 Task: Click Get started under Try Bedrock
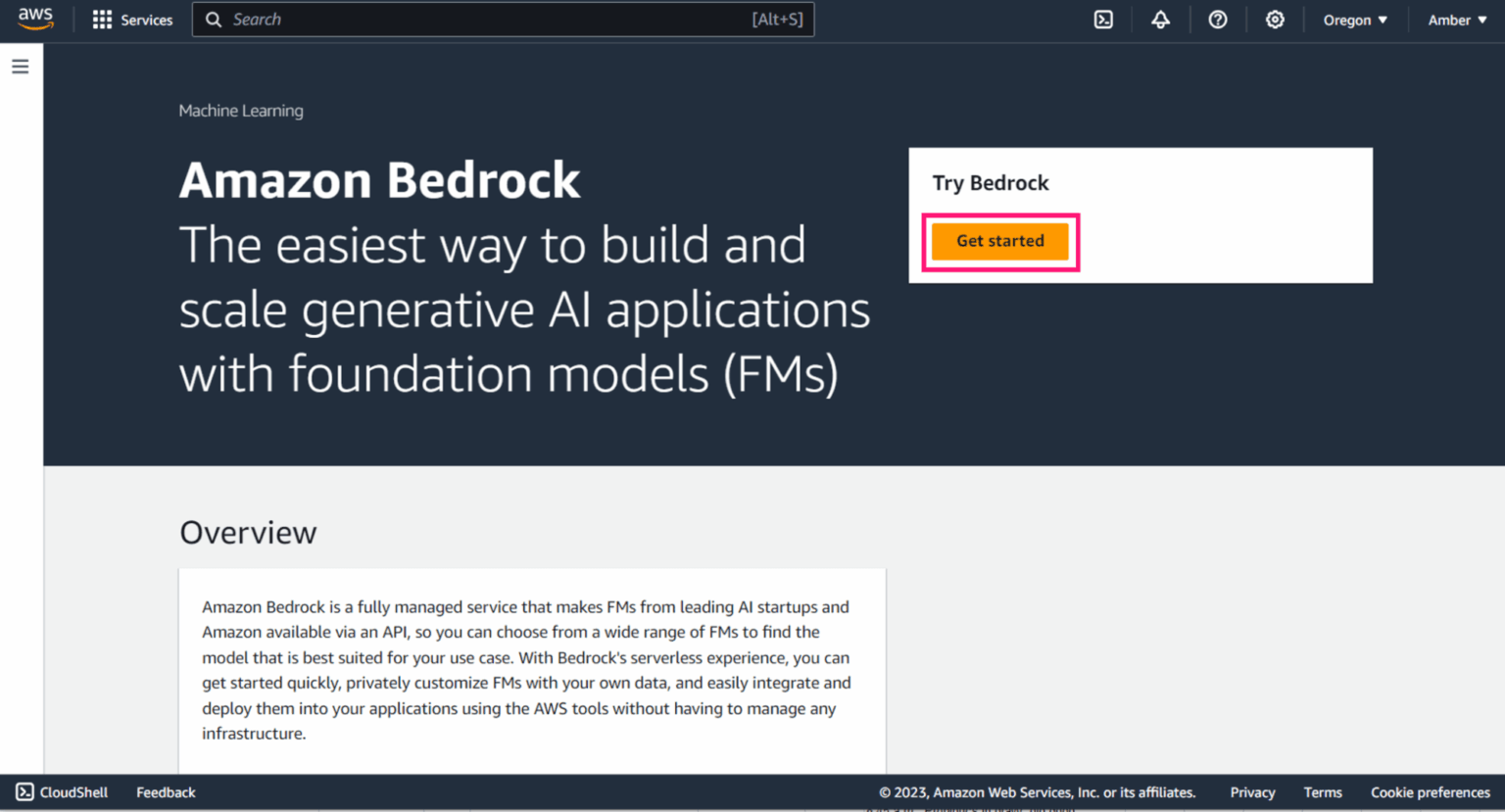(1000, 241)
